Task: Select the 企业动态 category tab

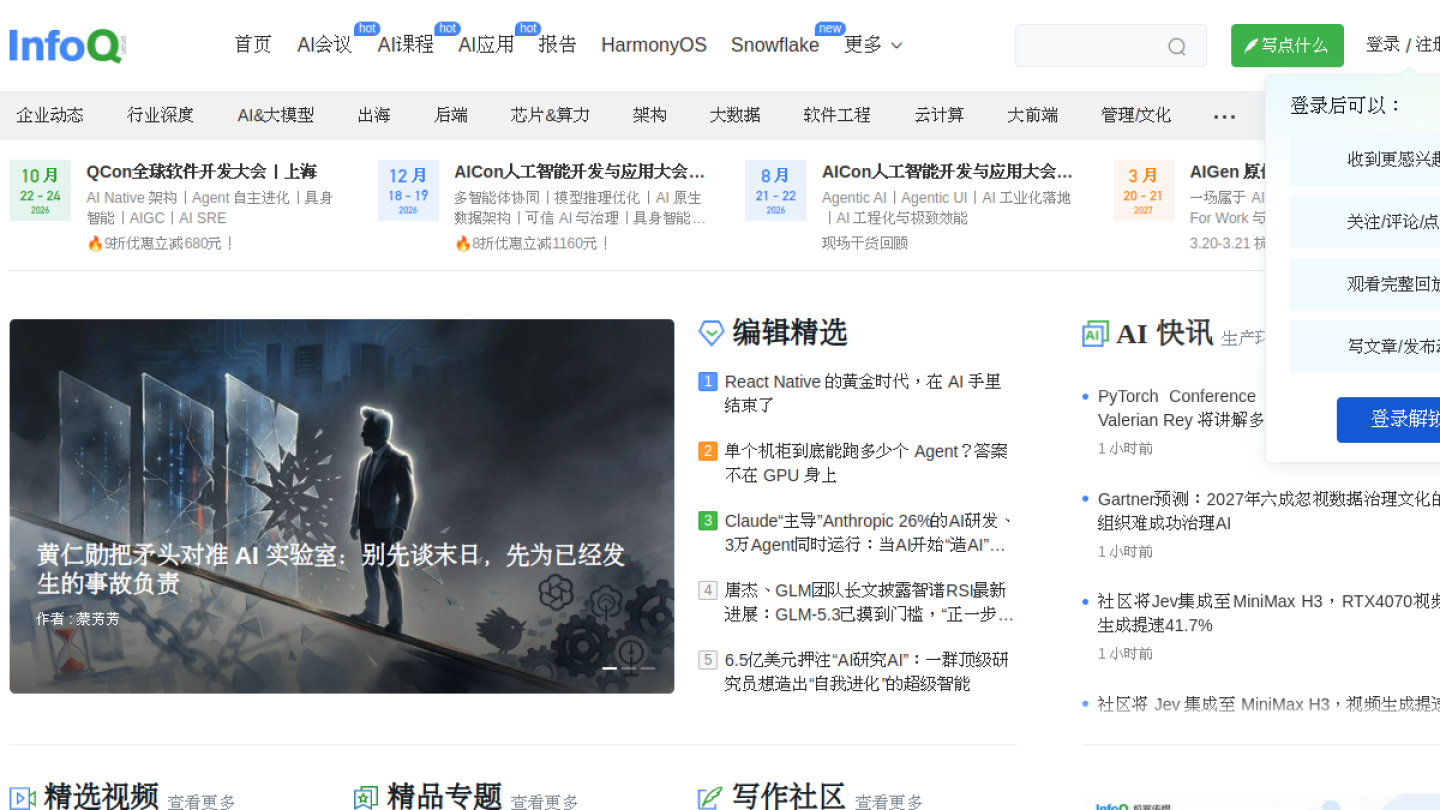Action: coord(50,115)
